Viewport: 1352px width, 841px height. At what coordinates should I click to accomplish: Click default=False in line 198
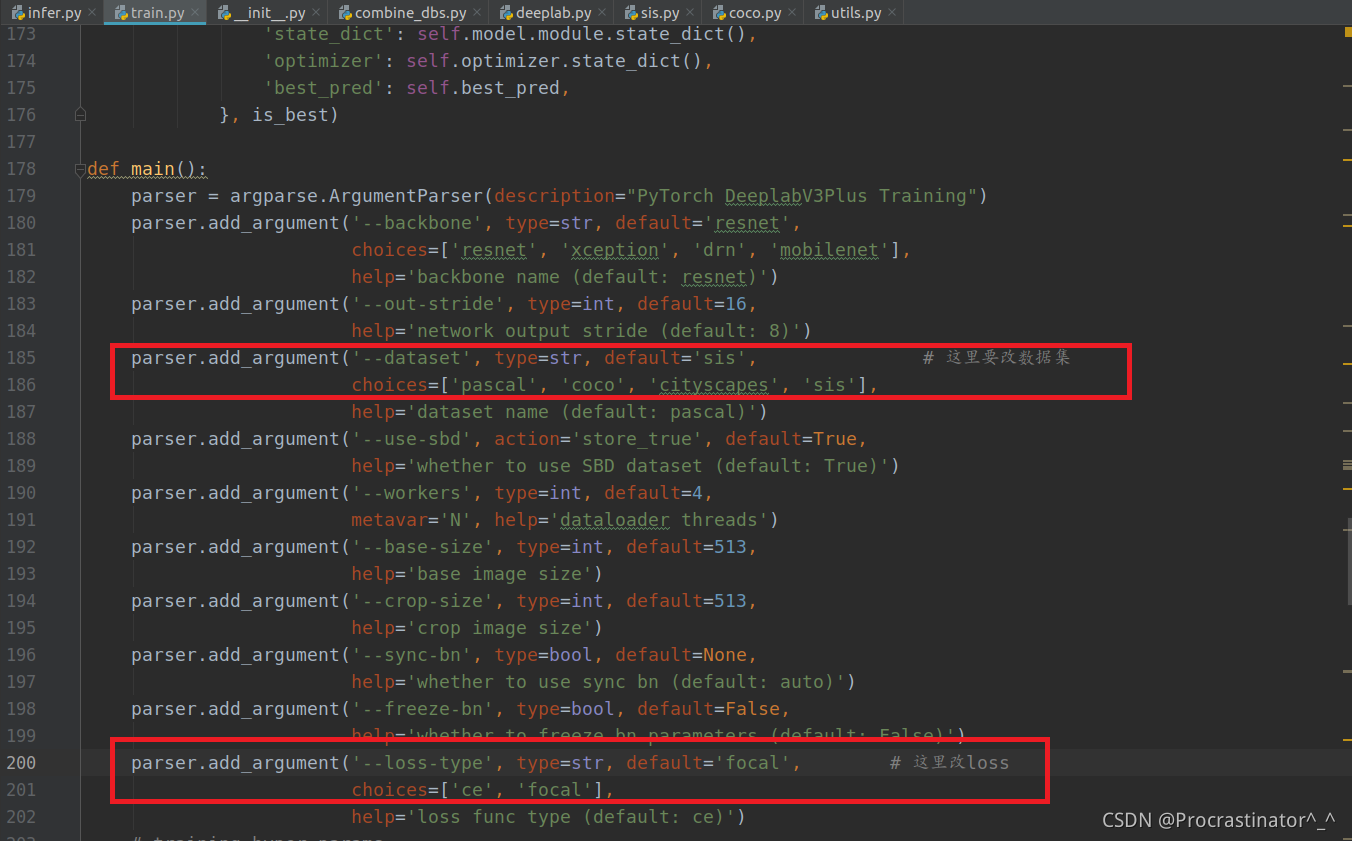[x=709, y=709]
